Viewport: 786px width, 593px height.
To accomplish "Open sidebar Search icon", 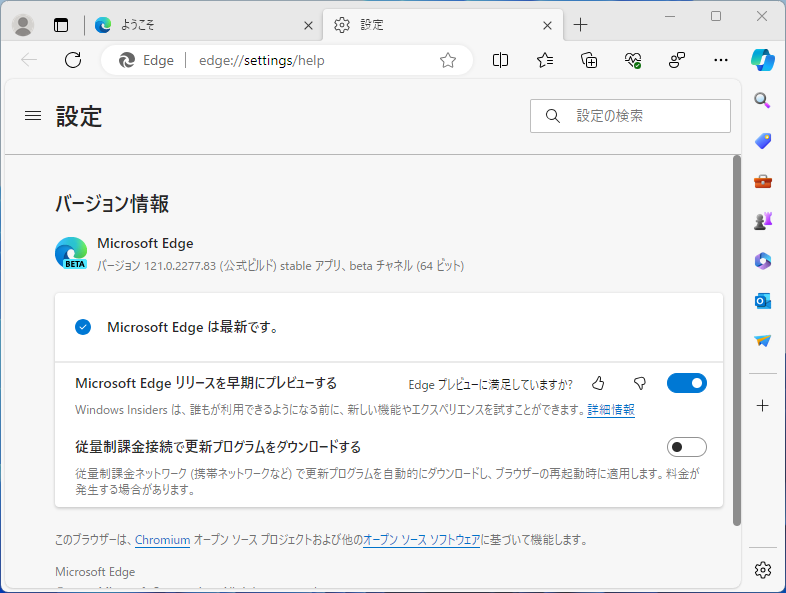I will 762,100.
